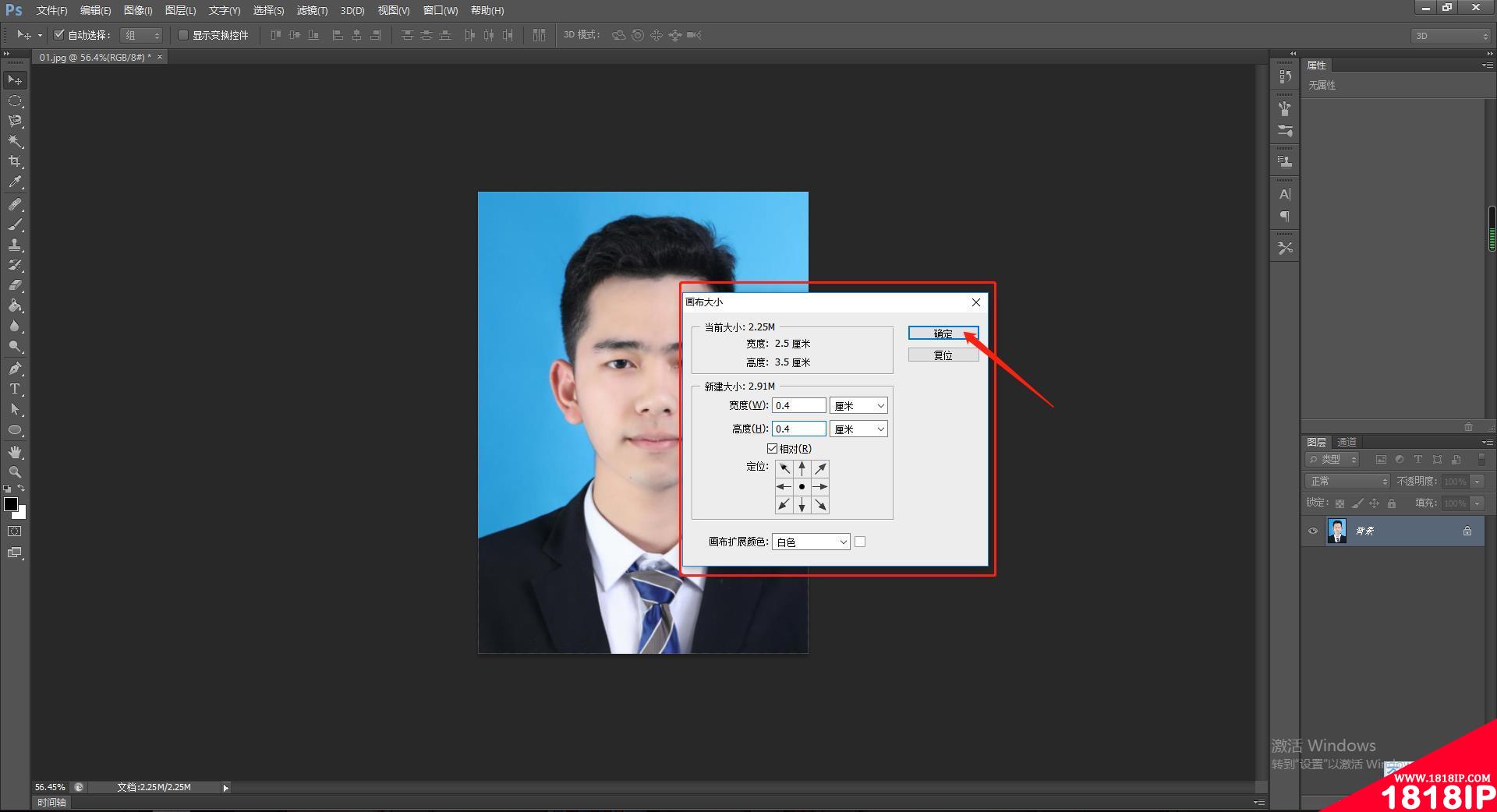Open the 画布扩展颜色 dropdown

click(811, 542)
